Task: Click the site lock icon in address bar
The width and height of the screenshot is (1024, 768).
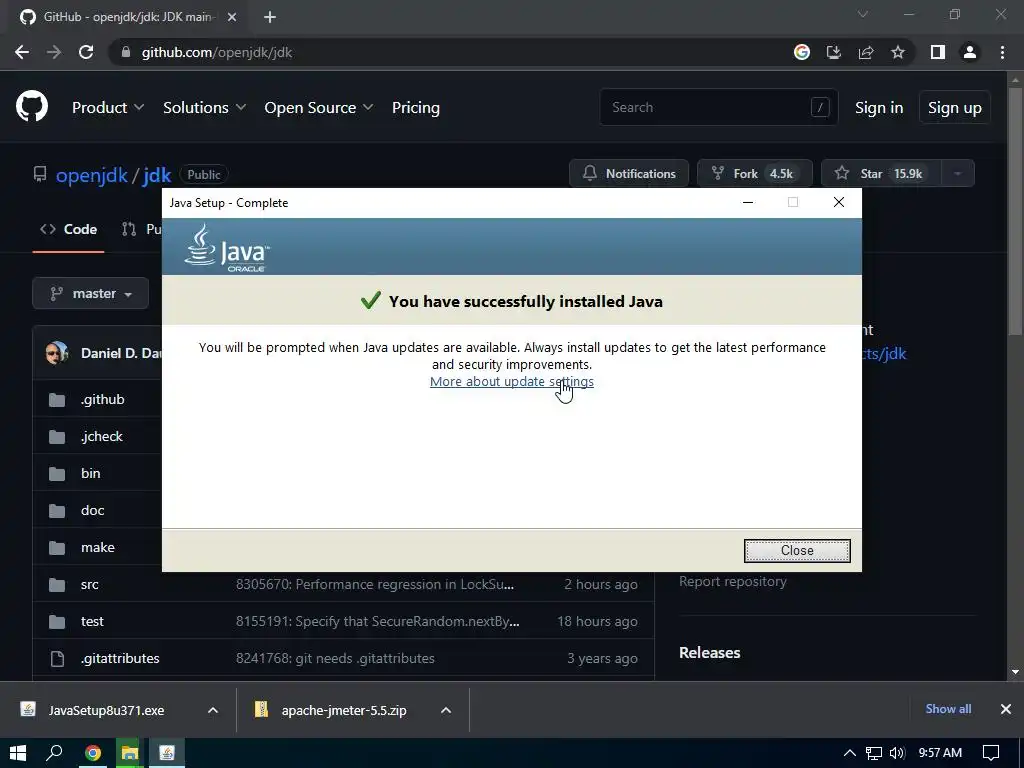Action: [x=126, y=52]
